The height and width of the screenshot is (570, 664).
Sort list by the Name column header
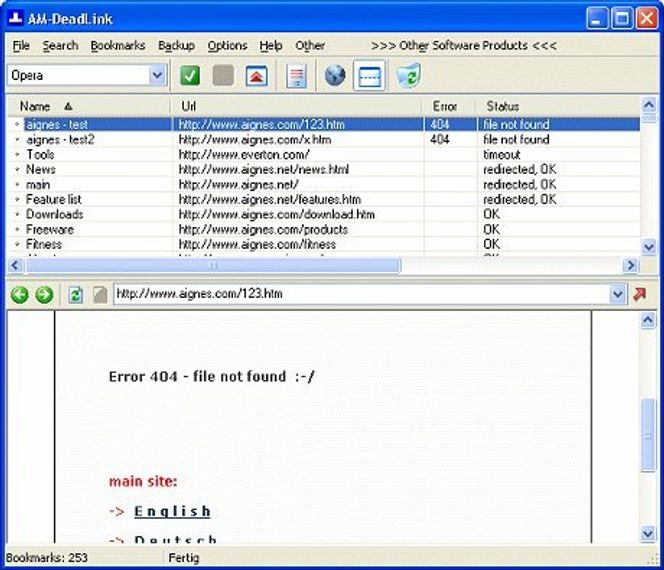(89, 106)
